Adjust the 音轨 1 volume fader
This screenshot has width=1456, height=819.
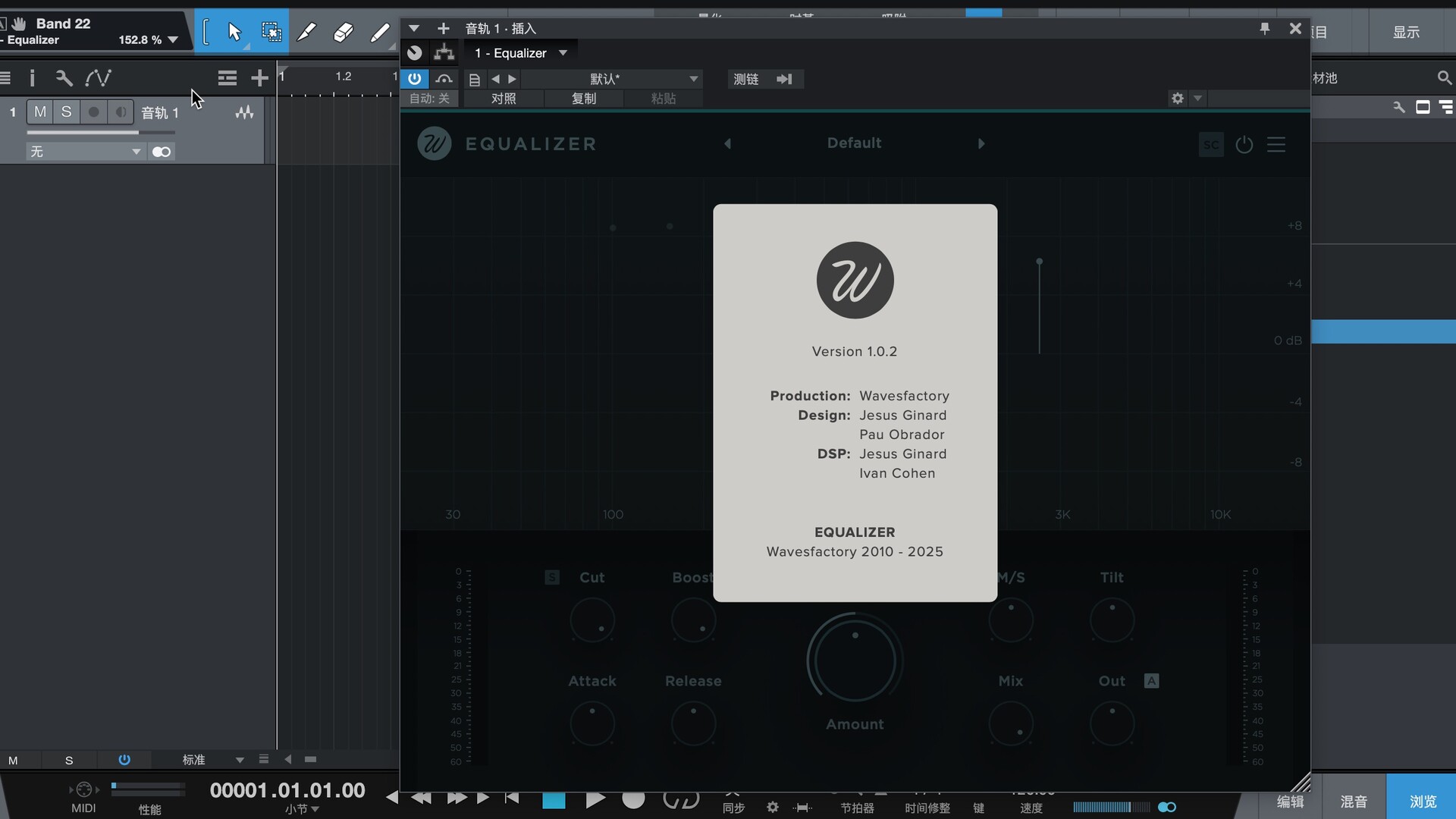[138, 133]
